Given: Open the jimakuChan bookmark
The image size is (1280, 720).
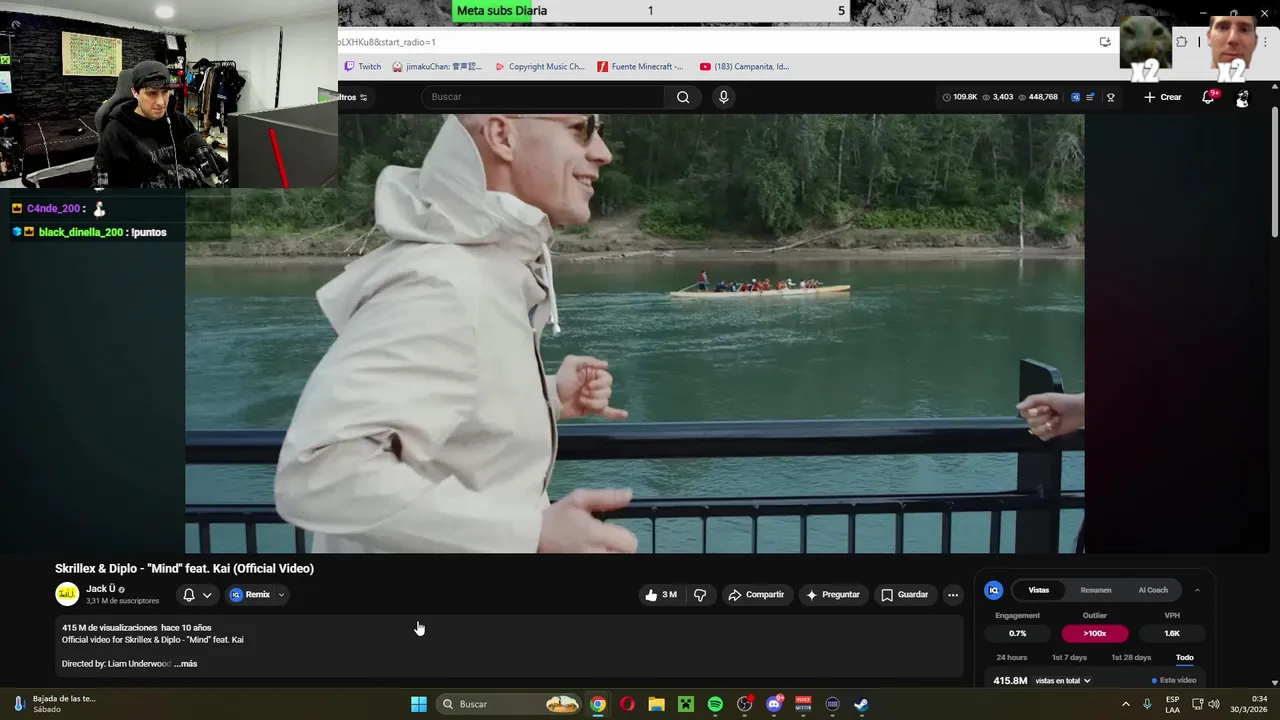Looking at the screenshot, I should pos(437,67).
